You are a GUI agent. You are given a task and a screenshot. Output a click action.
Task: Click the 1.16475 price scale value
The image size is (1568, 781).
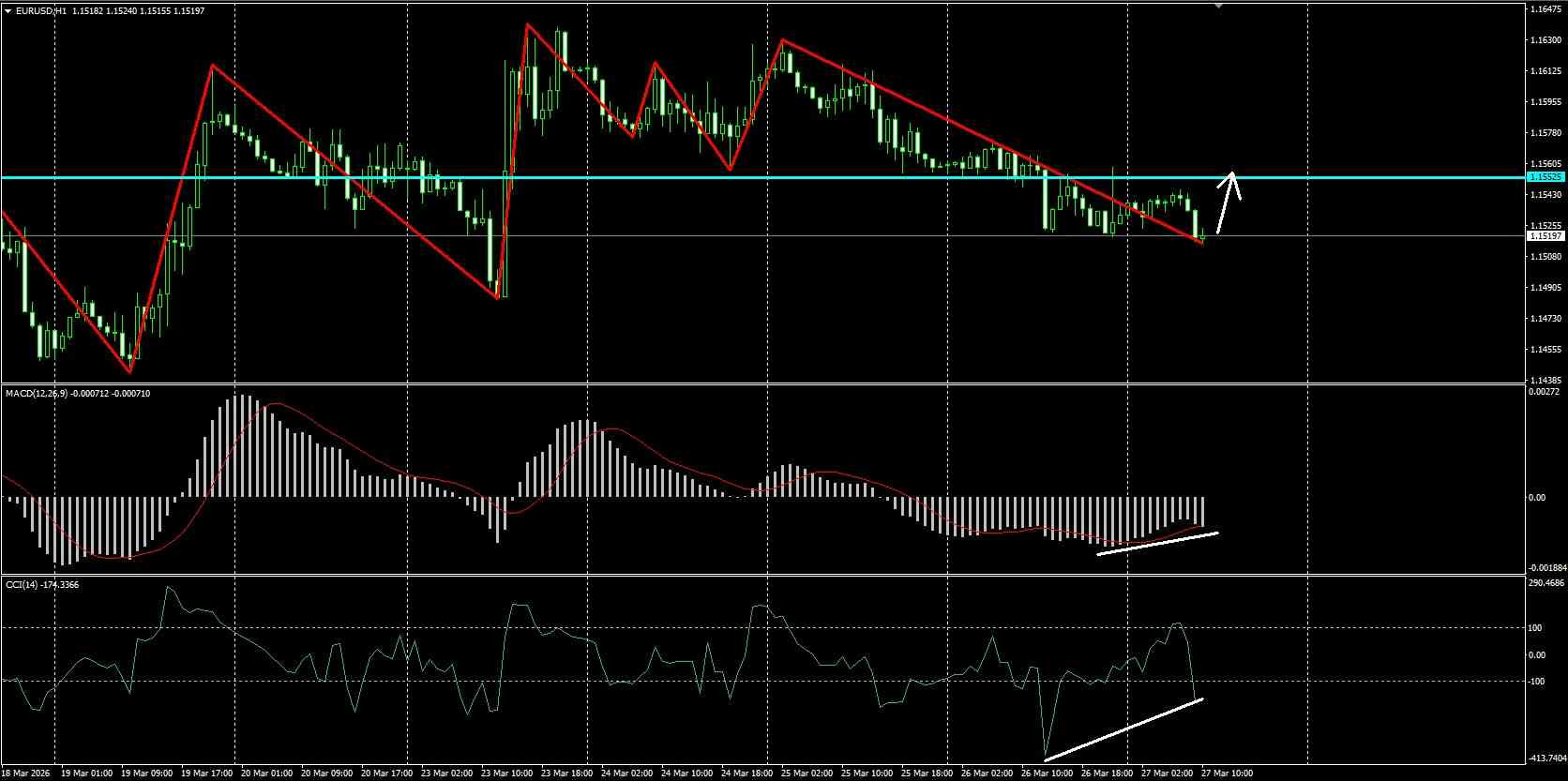click(1547, 9)
